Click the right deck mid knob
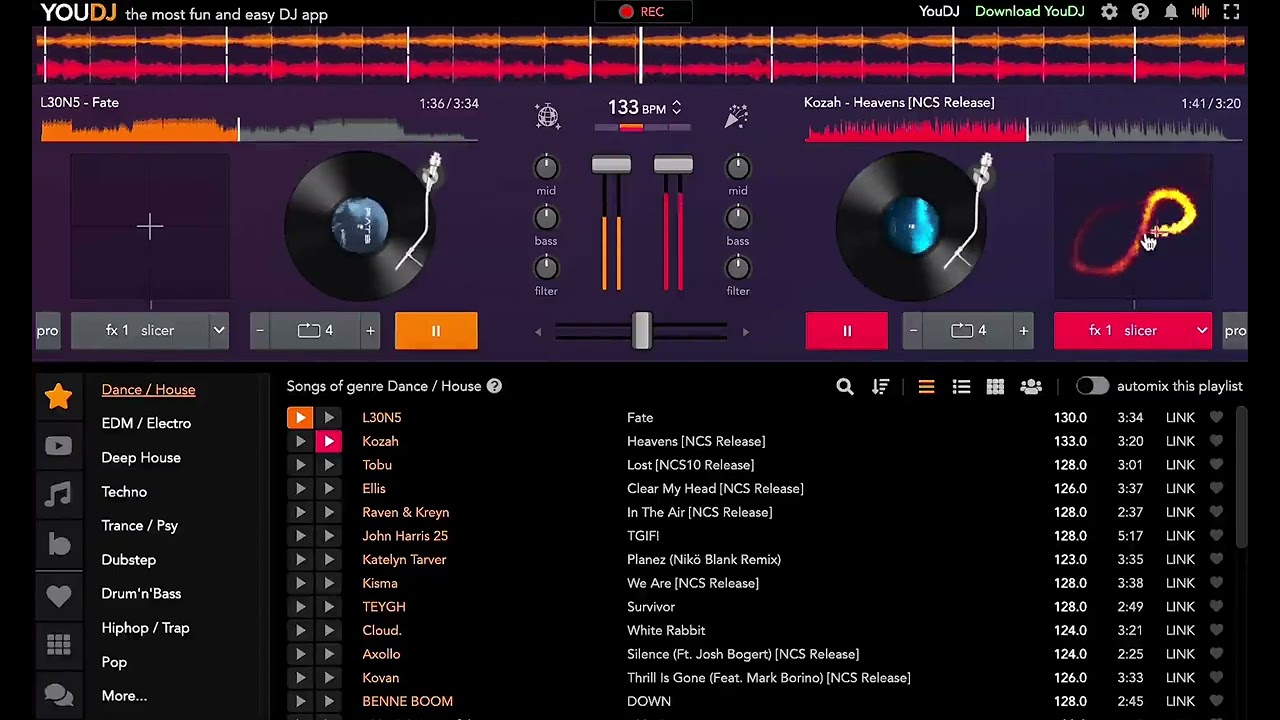Screen dimensions: 1280x720 (738, 168)
